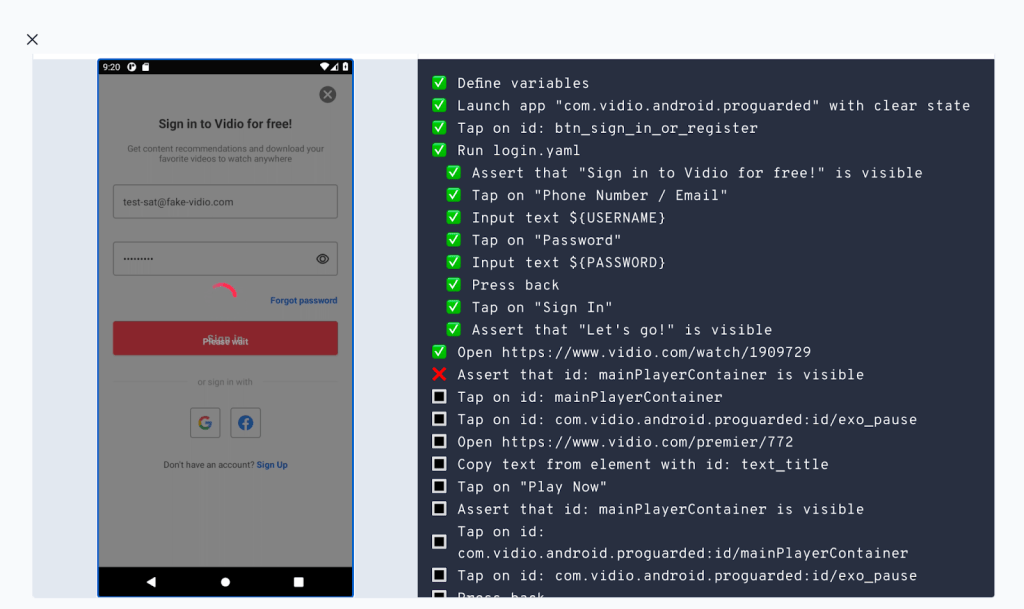This screenshot has height=609, width=1024.
Task: Click green check beside Define variables
Action: pyautogui.click(x=439, y=83)
